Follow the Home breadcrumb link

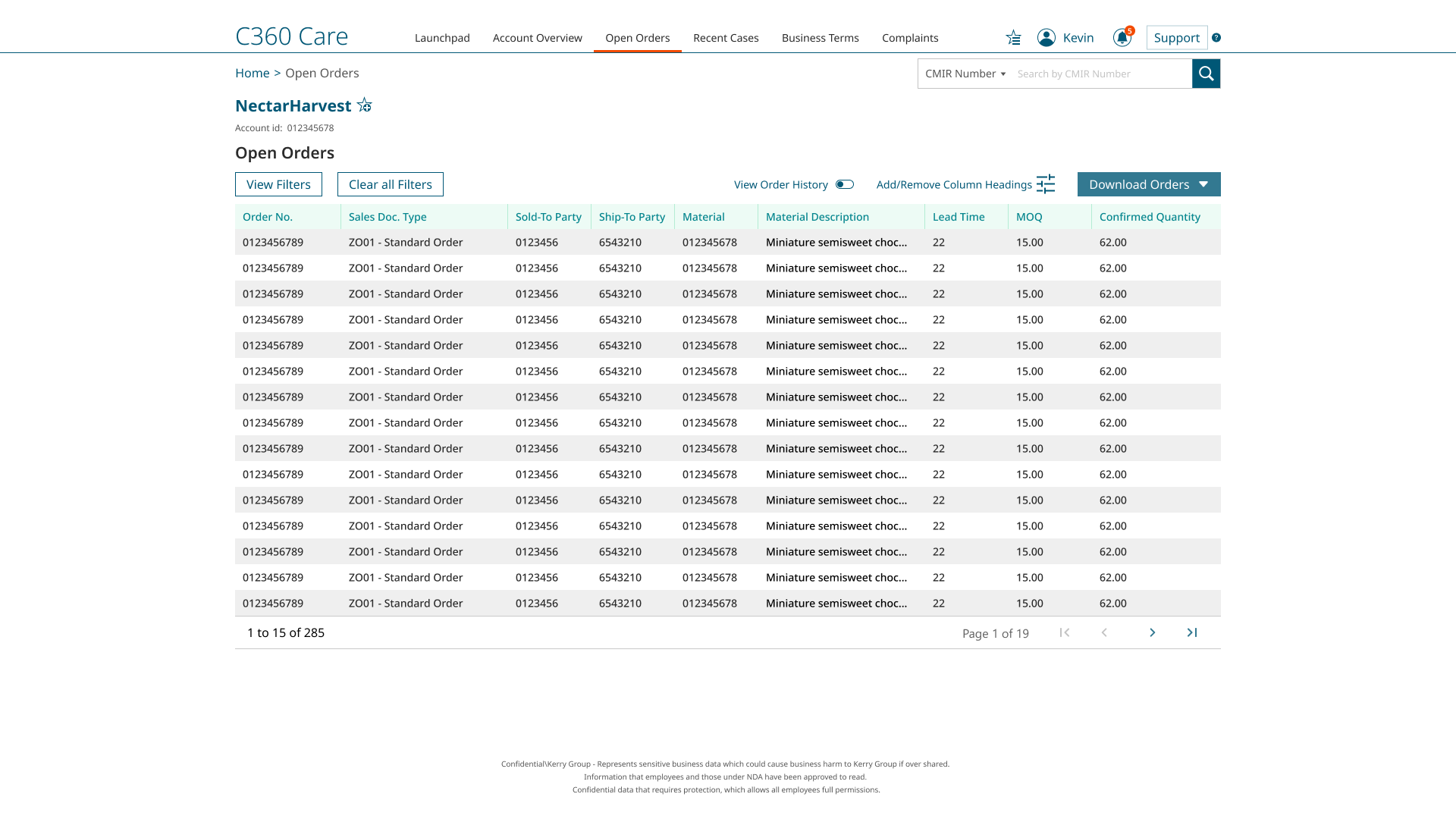tap(252, 73)
